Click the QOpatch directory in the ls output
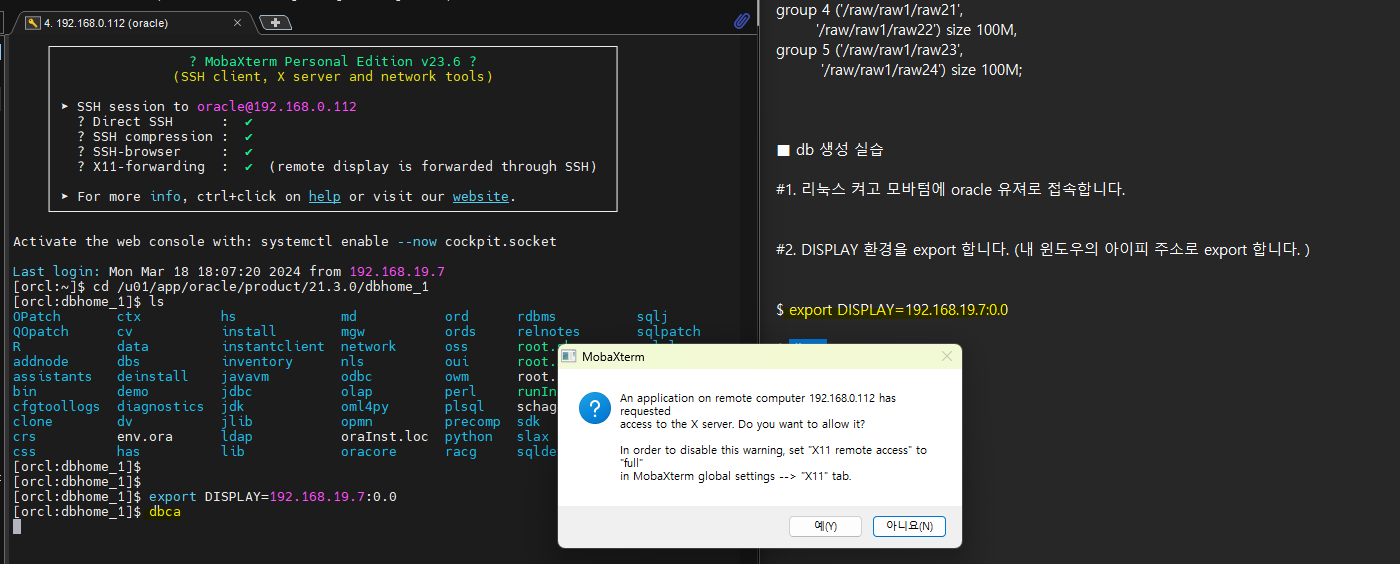The height and width of the screenshot is (564, 1400). click(x=41, y=332)
